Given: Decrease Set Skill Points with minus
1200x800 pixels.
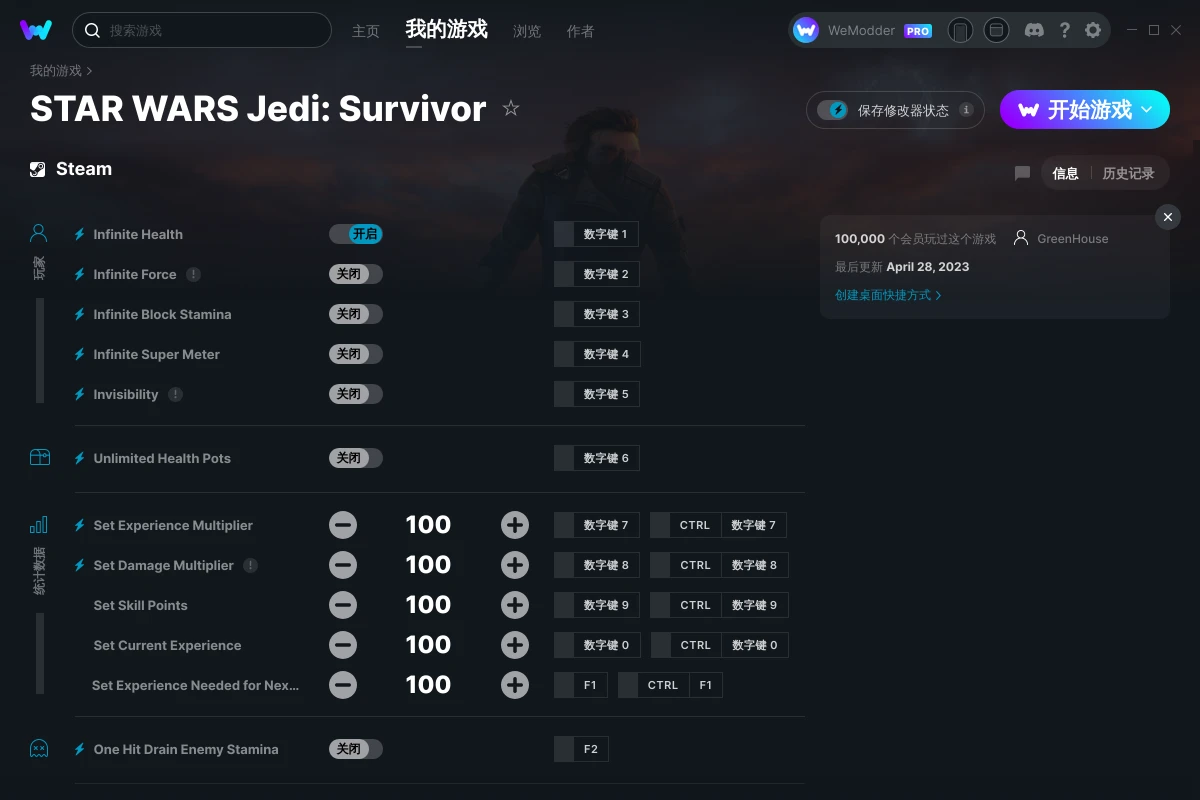Looking at the screenshot, I should tap(343, 605).
